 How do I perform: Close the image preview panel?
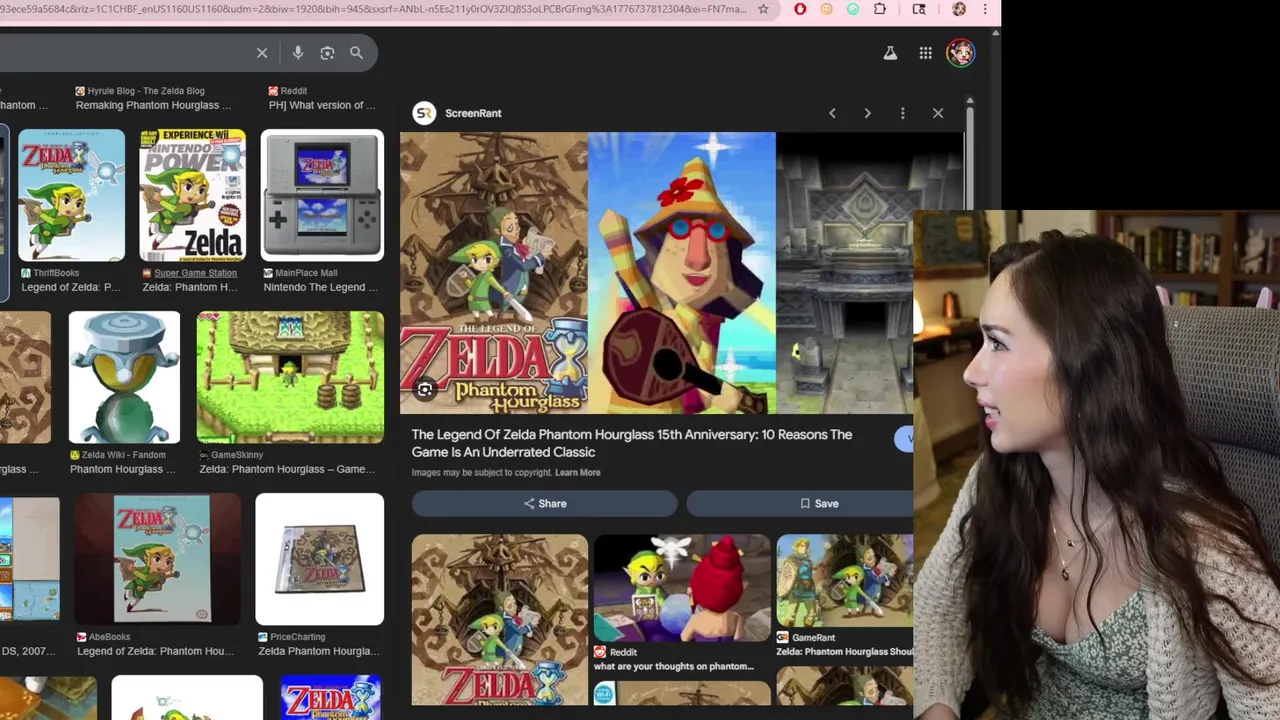tap(938, 113)
